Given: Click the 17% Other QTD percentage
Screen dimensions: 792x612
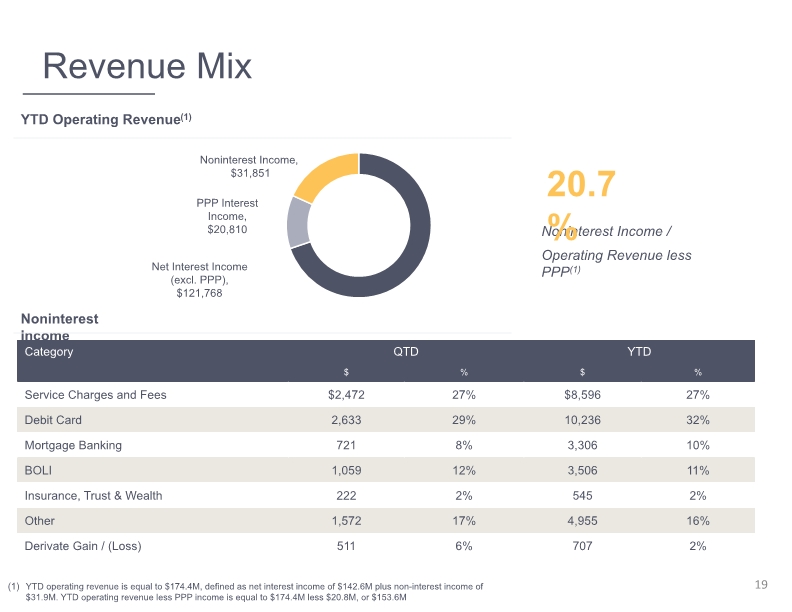Looking at the screenshot, I should tap(464, 521).
